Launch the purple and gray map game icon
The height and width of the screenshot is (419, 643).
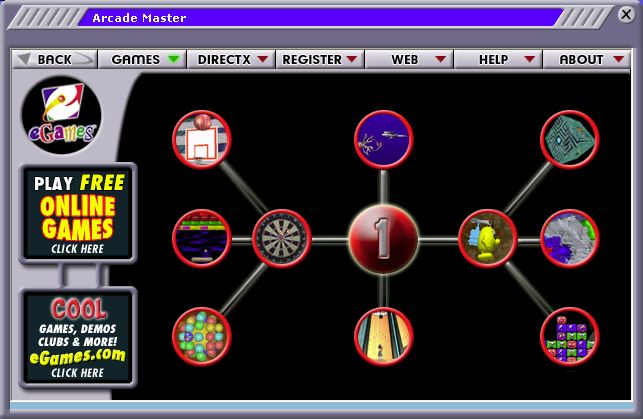[569, 238]
